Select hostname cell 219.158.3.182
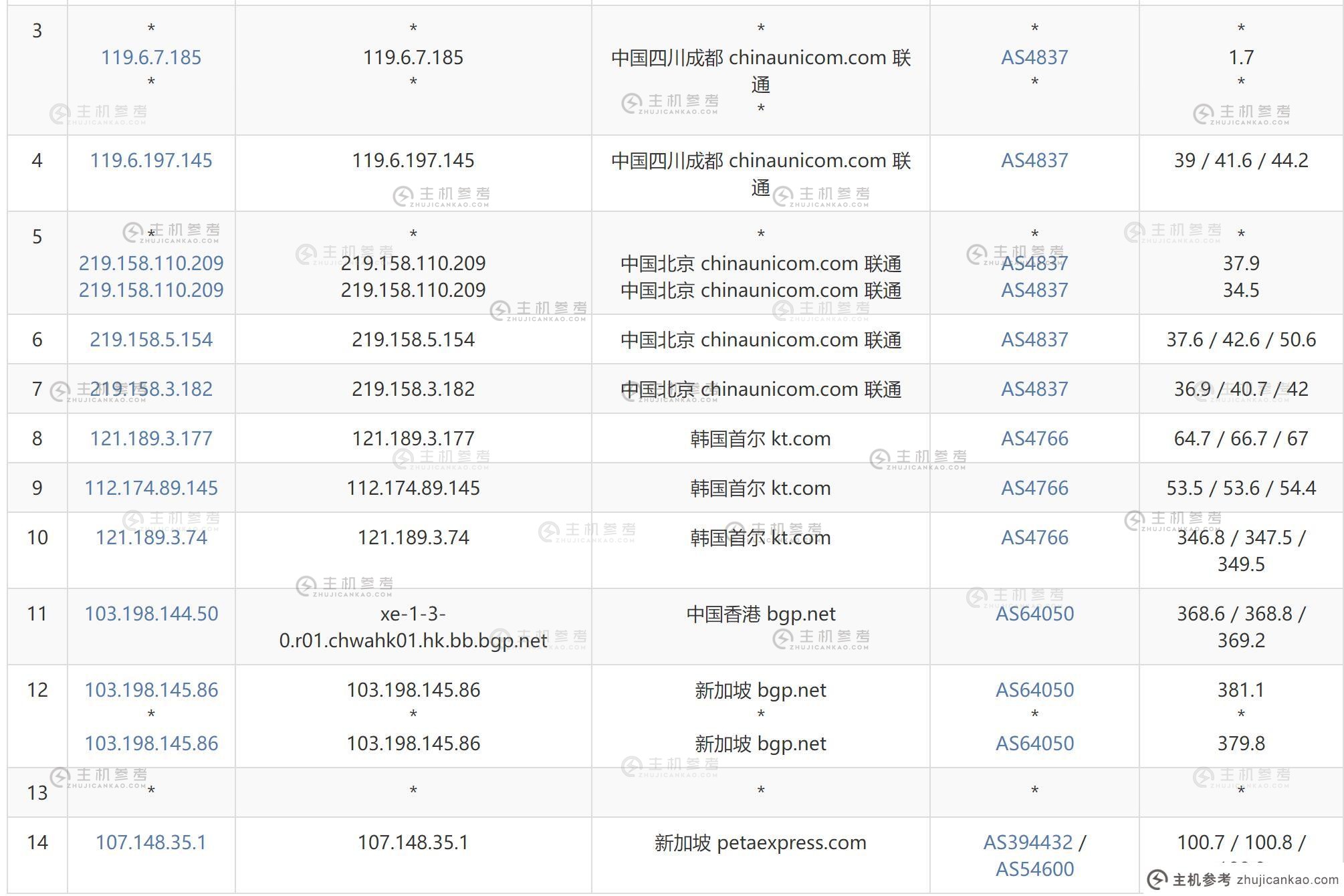This screenshot has width=1344, height=896. point(413,389)
